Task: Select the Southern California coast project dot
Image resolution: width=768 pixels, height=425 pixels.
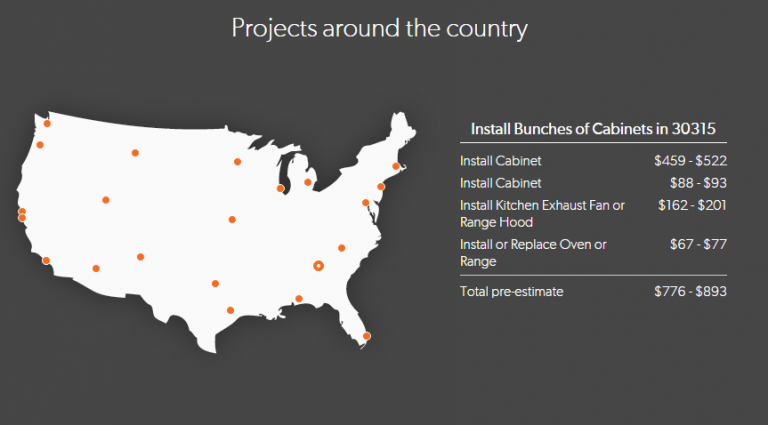Action: pos(46,260)
